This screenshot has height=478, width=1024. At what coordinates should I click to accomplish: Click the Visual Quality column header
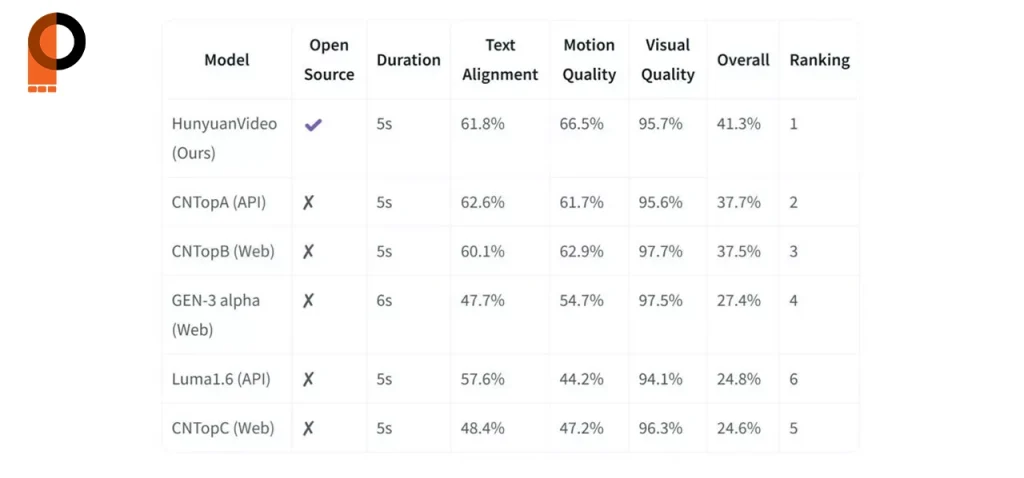pos(667,60)
